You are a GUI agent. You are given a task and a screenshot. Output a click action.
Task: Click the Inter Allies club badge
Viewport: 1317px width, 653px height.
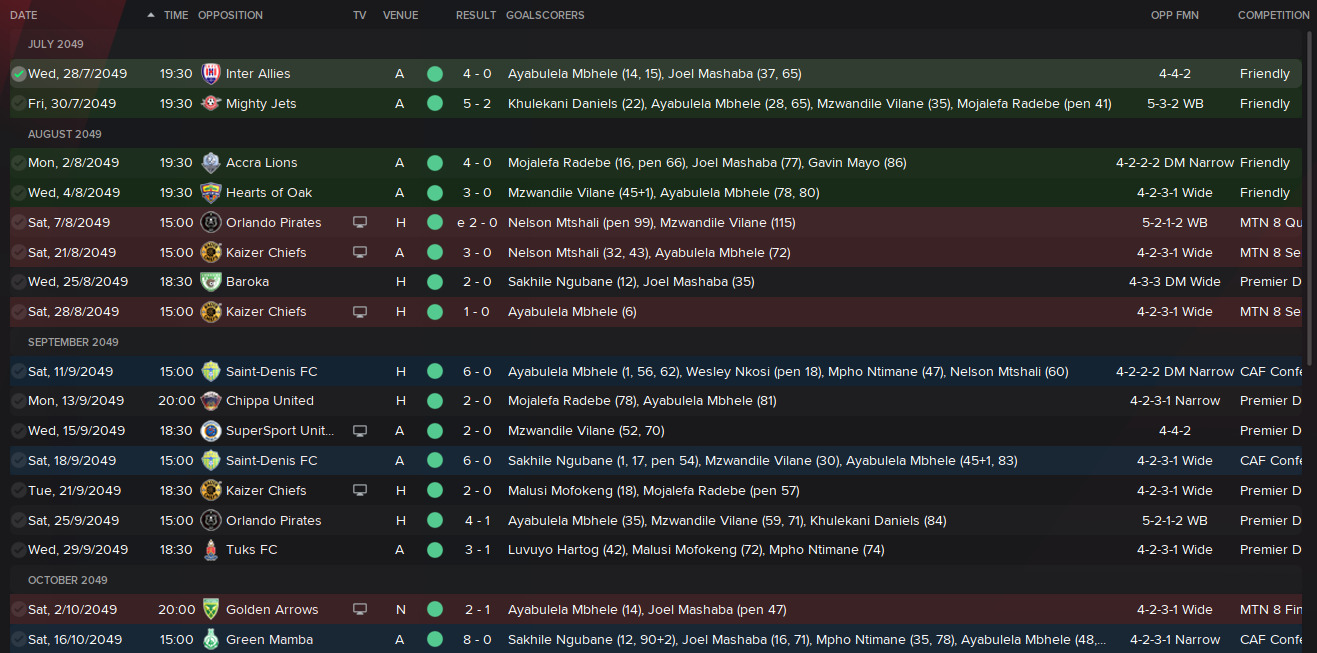pos(210,73)
